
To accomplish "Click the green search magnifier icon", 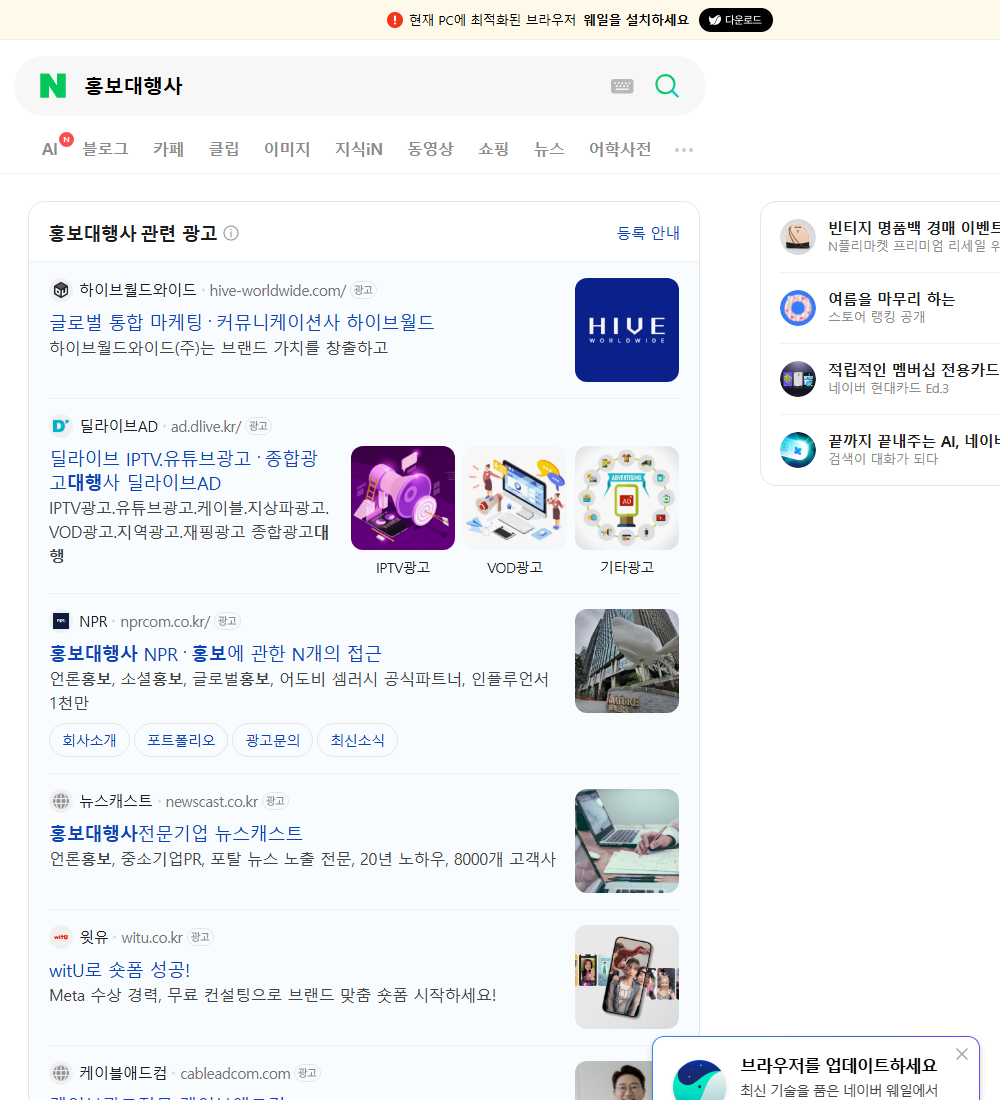I will point(667,86).
